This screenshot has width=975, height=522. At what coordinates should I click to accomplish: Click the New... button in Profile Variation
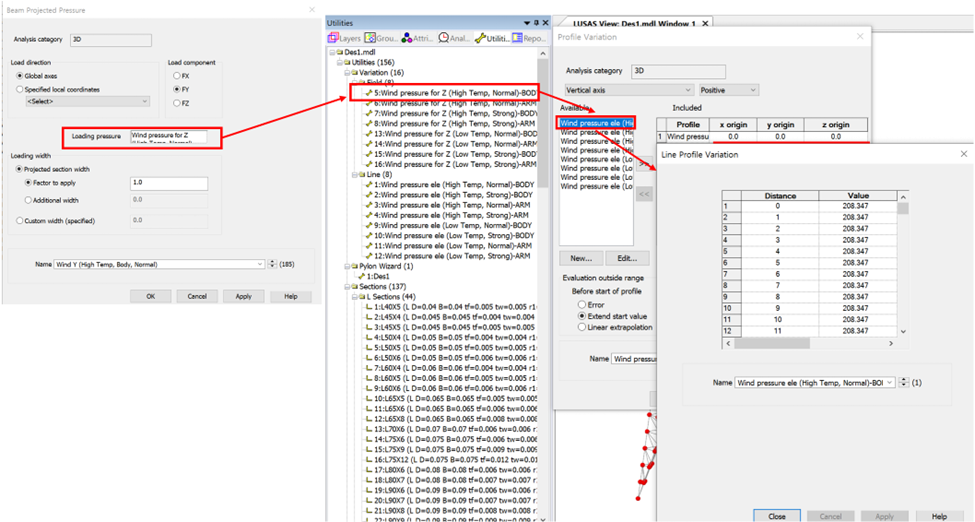[580, 258]
